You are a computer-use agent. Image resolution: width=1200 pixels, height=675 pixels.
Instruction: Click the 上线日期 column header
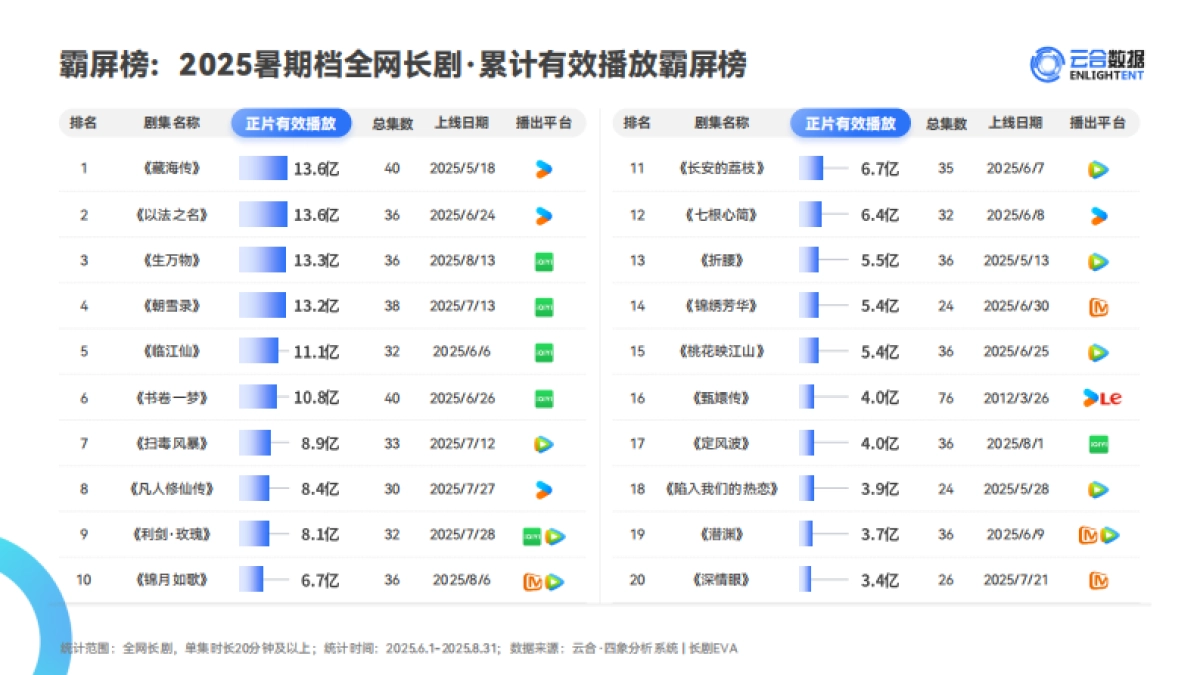459,123
